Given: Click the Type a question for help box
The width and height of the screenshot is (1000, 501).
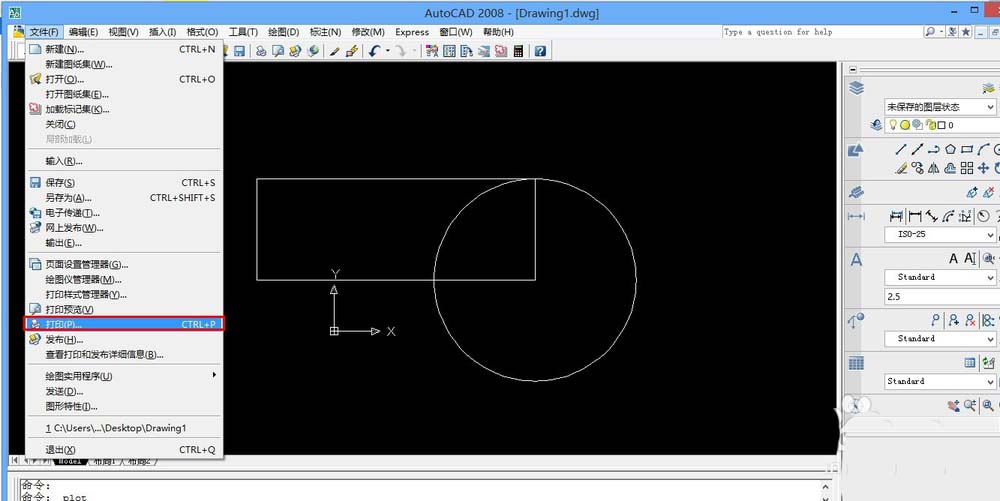Looking at the screenshot, I should click(822, 32).
